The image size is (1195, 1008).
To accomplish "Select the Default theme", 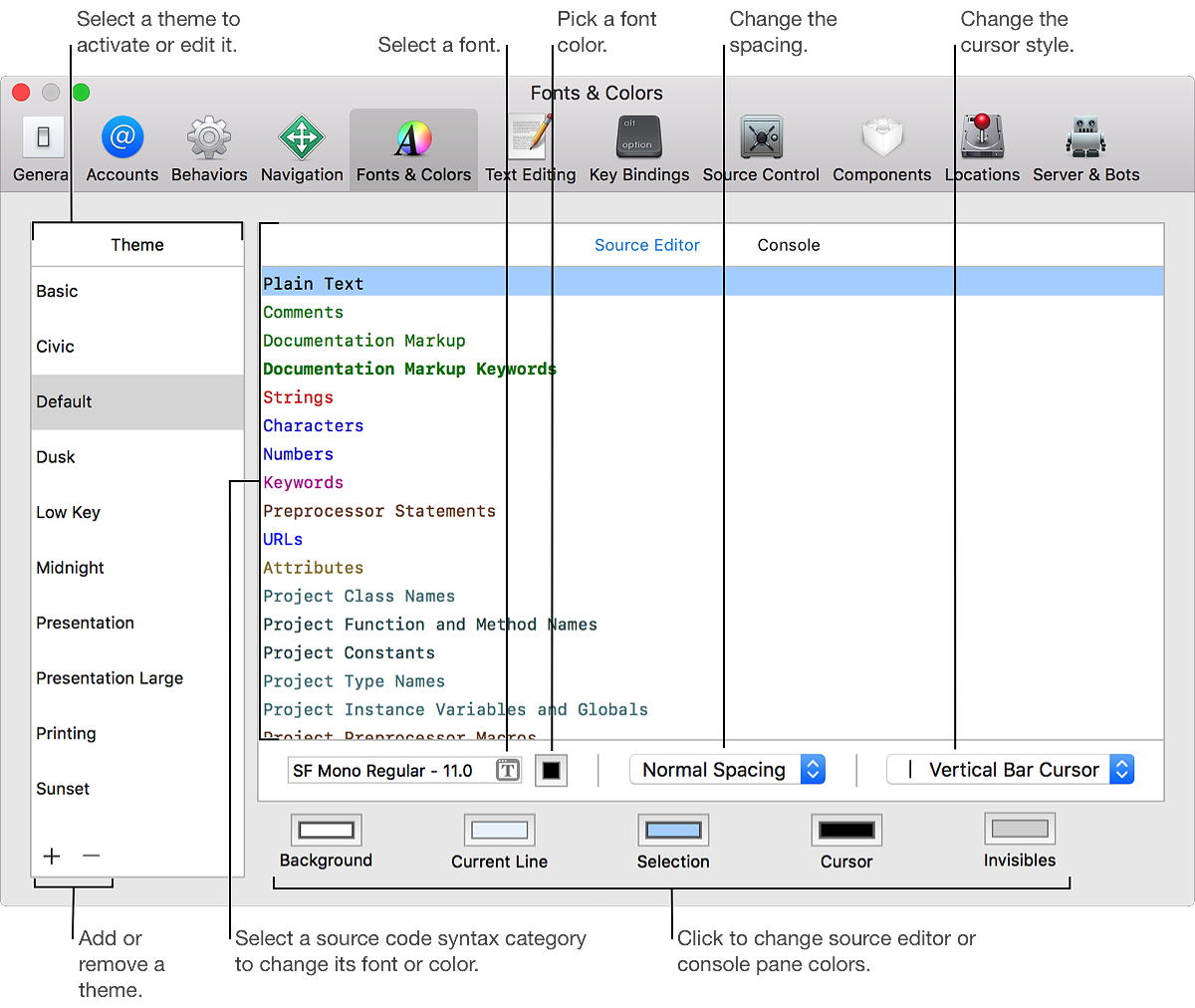I will pyautogui.click(x=137, y=401).
